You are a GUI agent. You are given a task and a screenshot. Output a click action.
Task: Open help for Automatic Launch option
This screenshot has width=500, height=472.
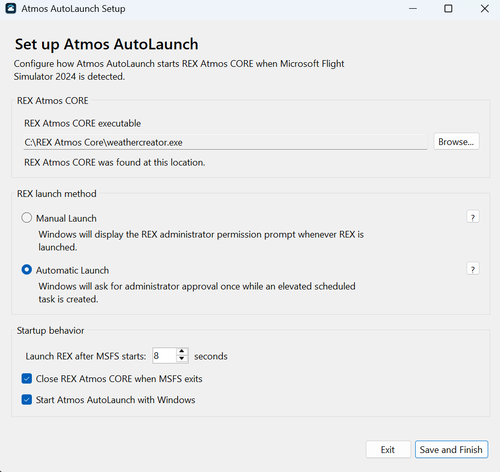473,269
